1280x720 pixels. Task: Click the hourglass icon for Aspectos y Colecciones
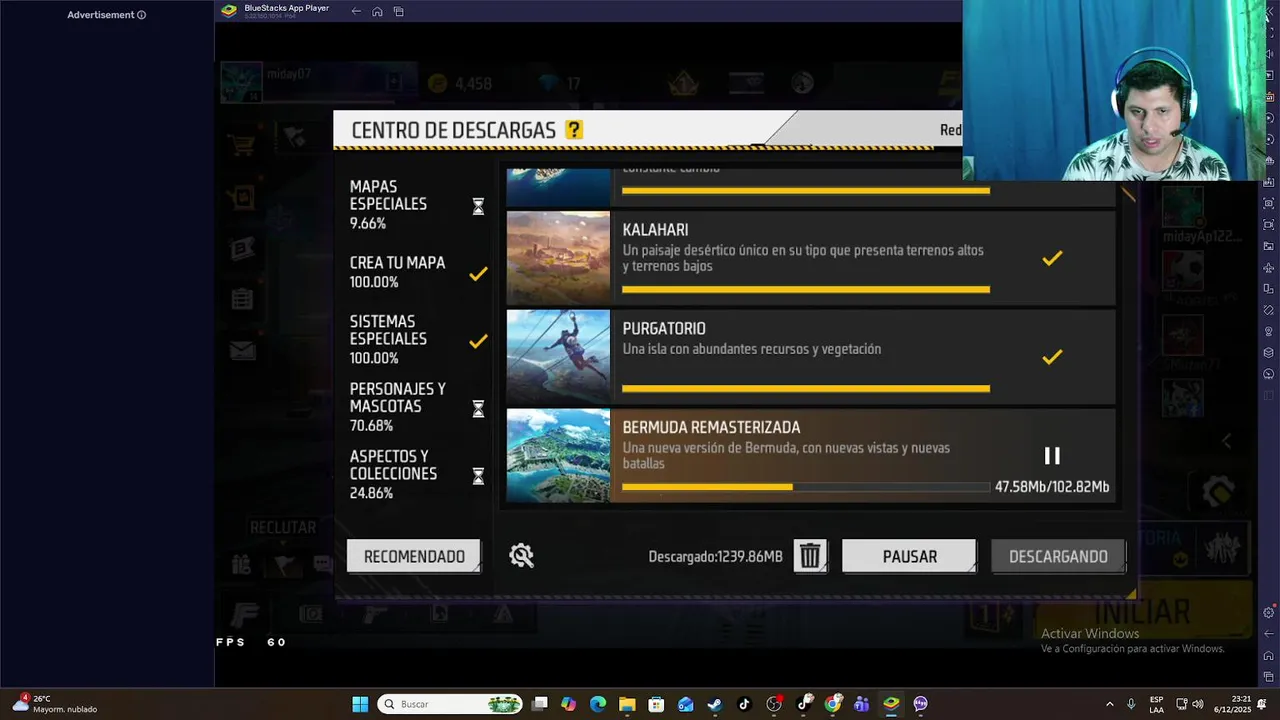pyautogui.click(x=478, y=476)
